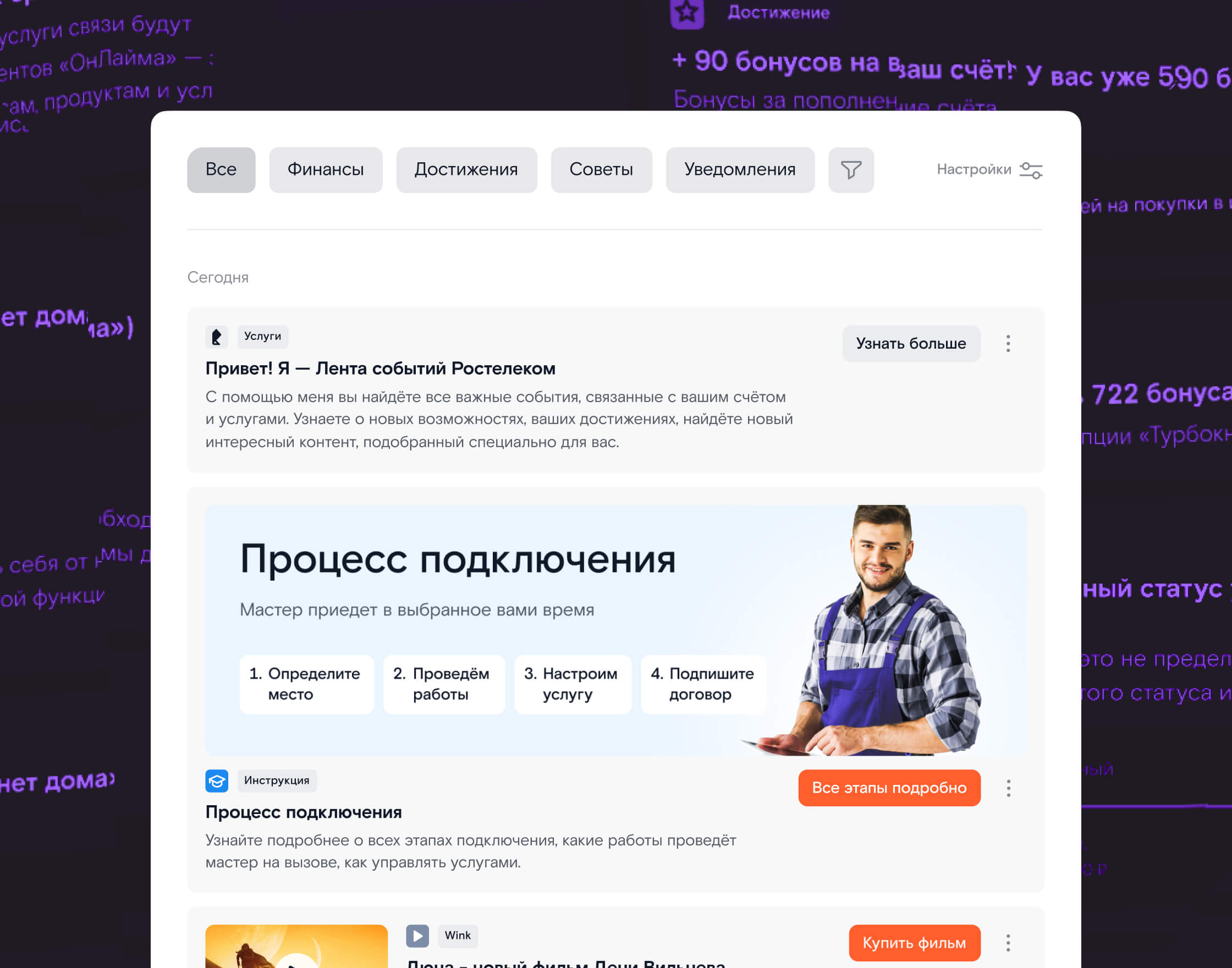The height and width of the screenshot is (968, 1232).
Task: Click the Rostelecom logo icon next to Услуги
Action: click(217, 337)
